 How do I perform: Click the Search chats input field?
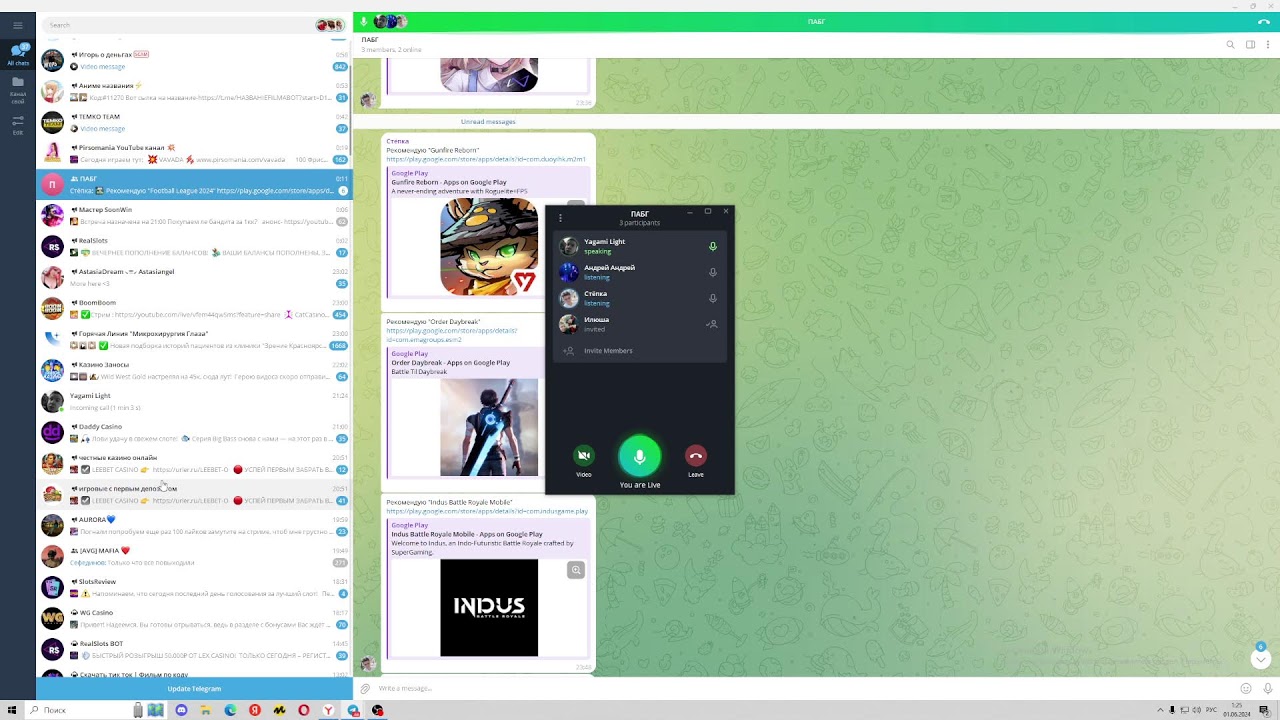(180, 25)
